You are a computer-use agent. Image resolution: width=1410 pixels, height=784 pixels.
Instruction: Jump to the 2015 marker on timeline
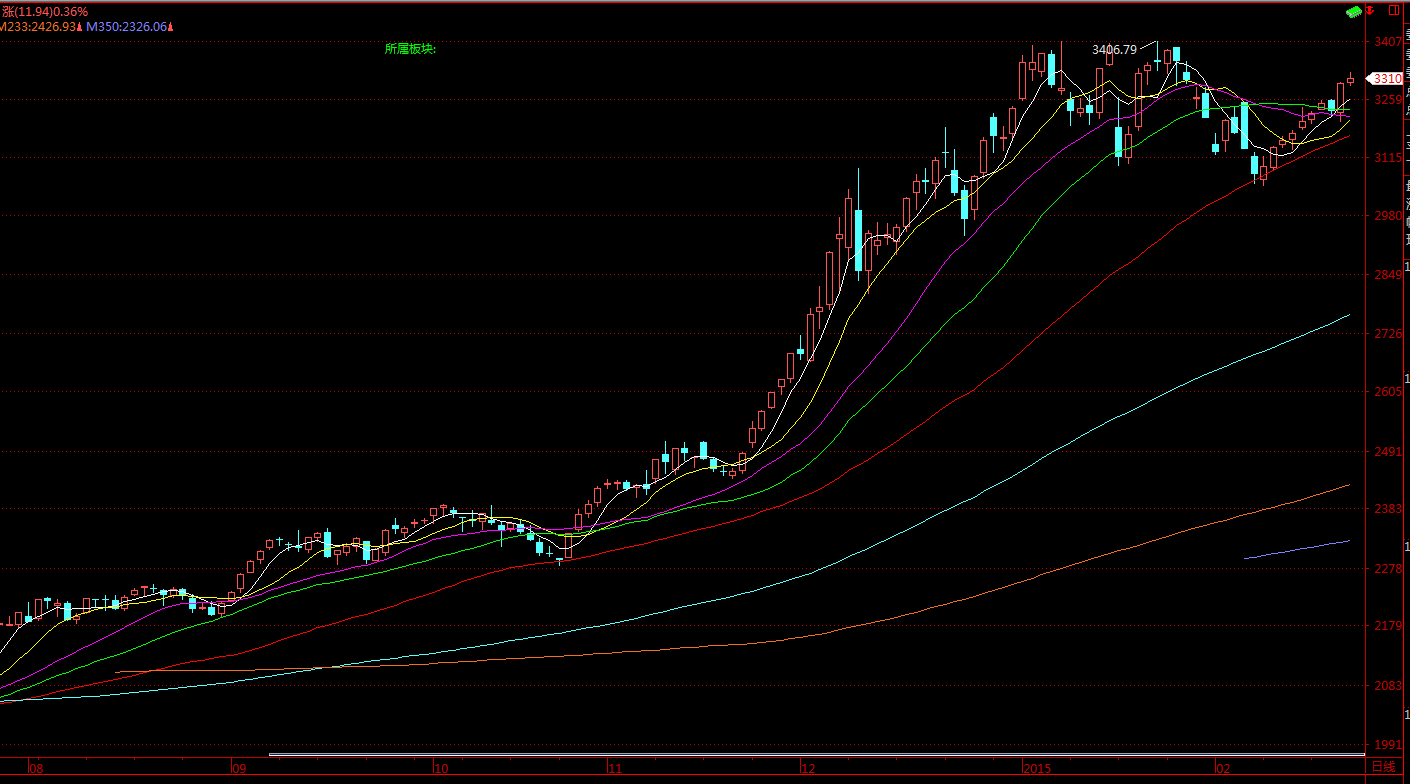click(1035, 768)
